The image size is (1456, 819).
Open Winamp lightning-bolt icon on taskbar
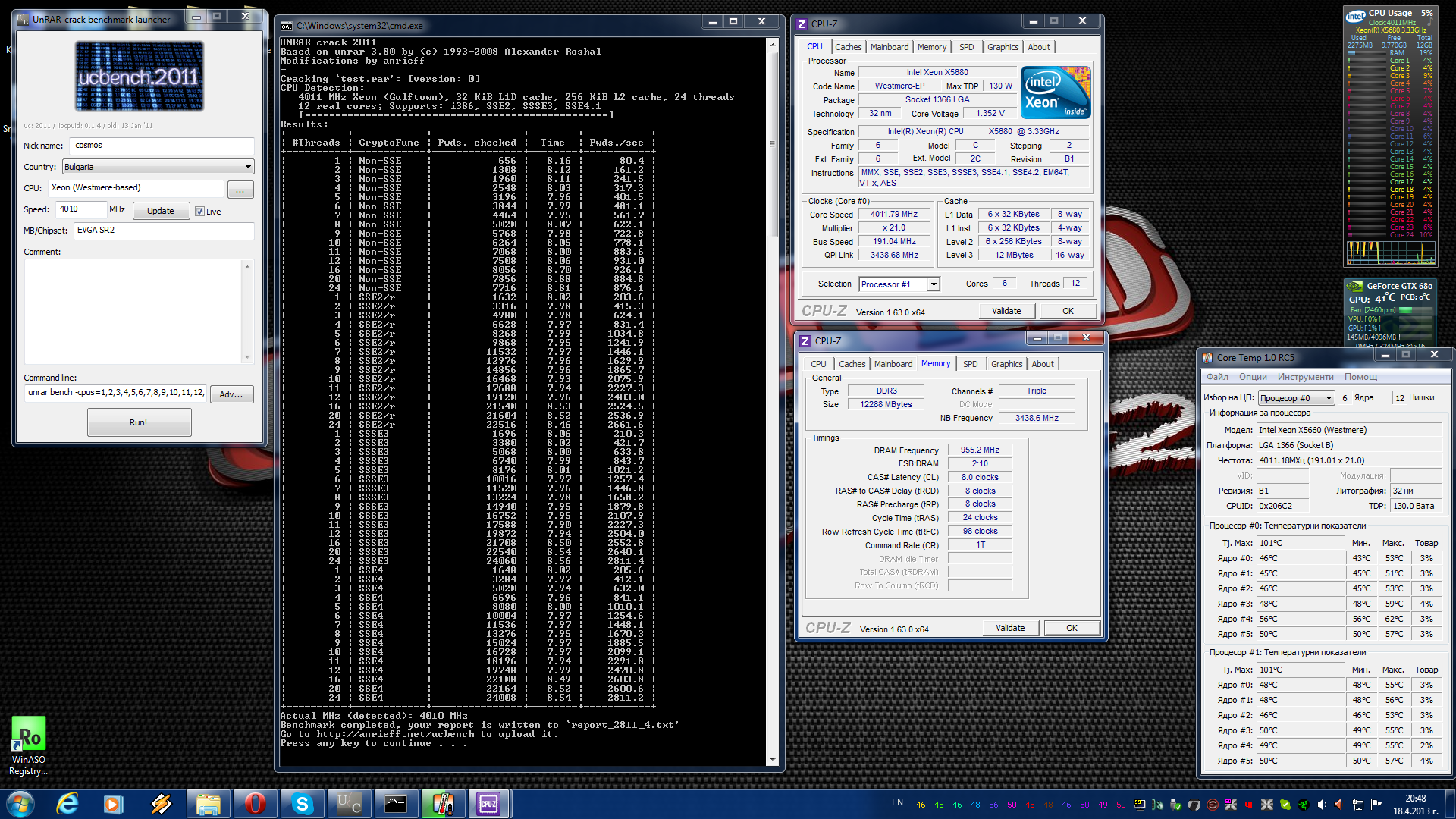coord(161,804)
